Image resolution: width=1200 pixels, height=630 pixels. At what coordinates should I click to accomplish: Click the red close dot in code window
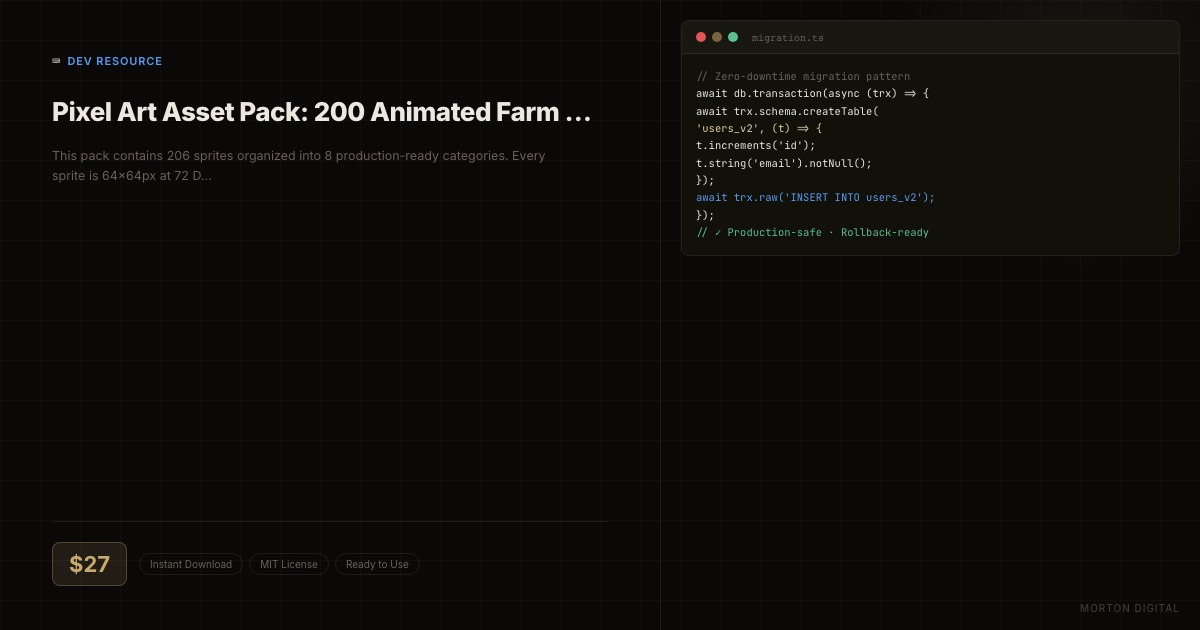(x=701, y=37)
